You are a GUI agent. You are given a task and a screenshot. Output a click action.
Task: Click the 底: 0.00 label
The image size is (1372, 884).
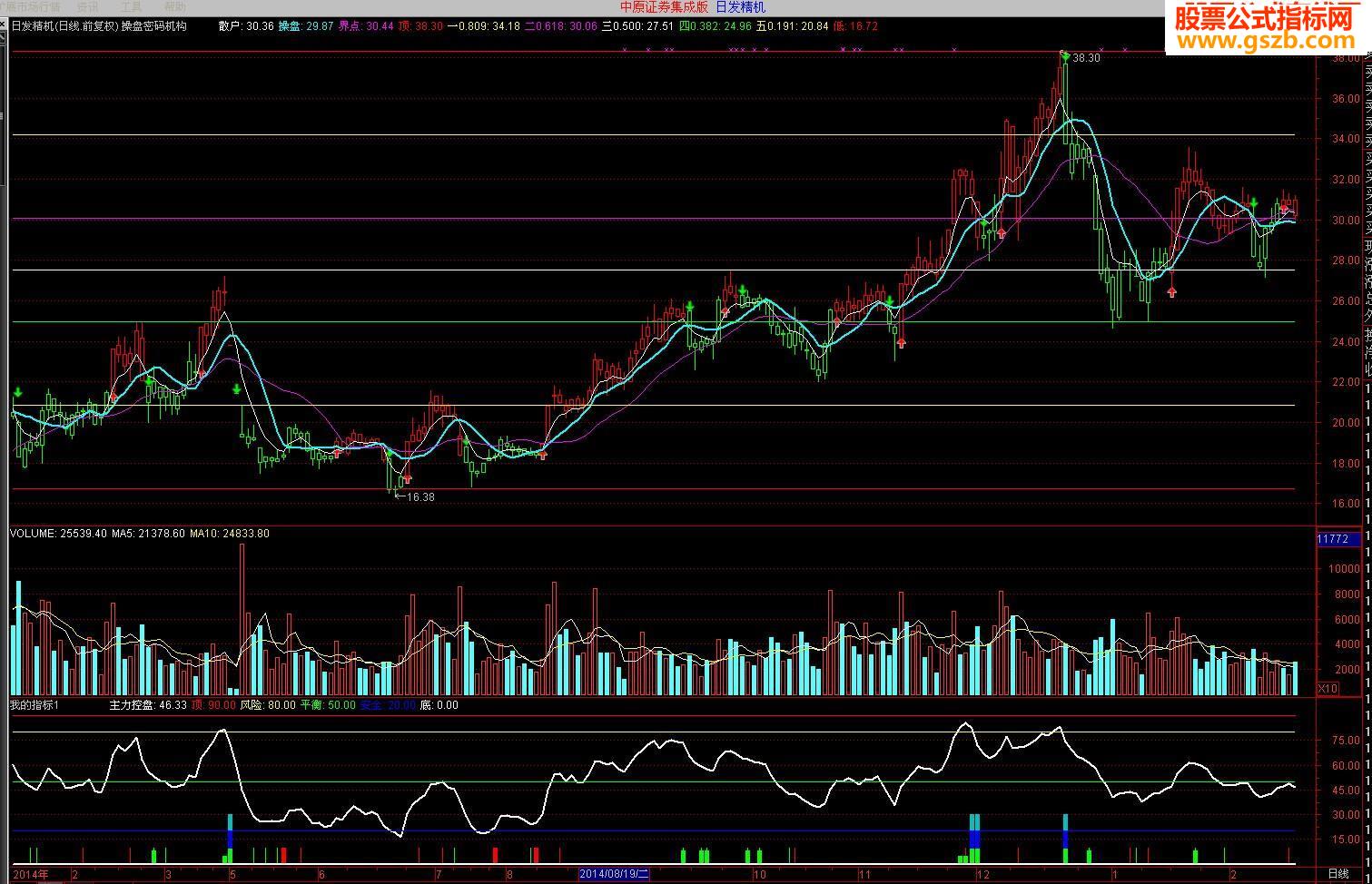[x=439, y=705]
